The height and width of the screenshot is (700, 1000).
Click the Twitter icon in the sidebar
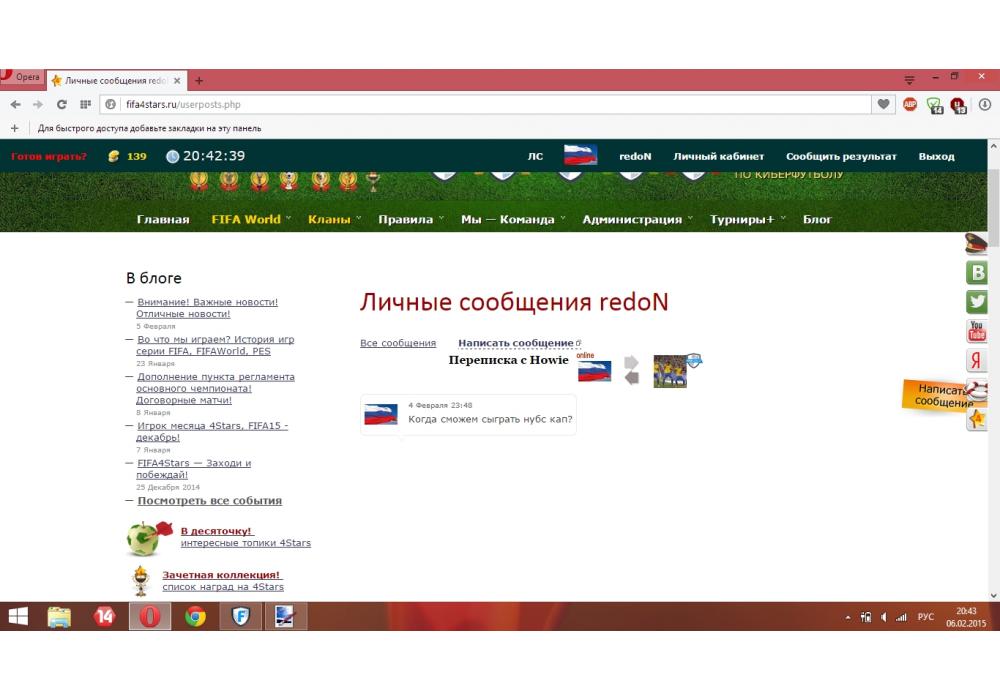(x=977, y=301)
